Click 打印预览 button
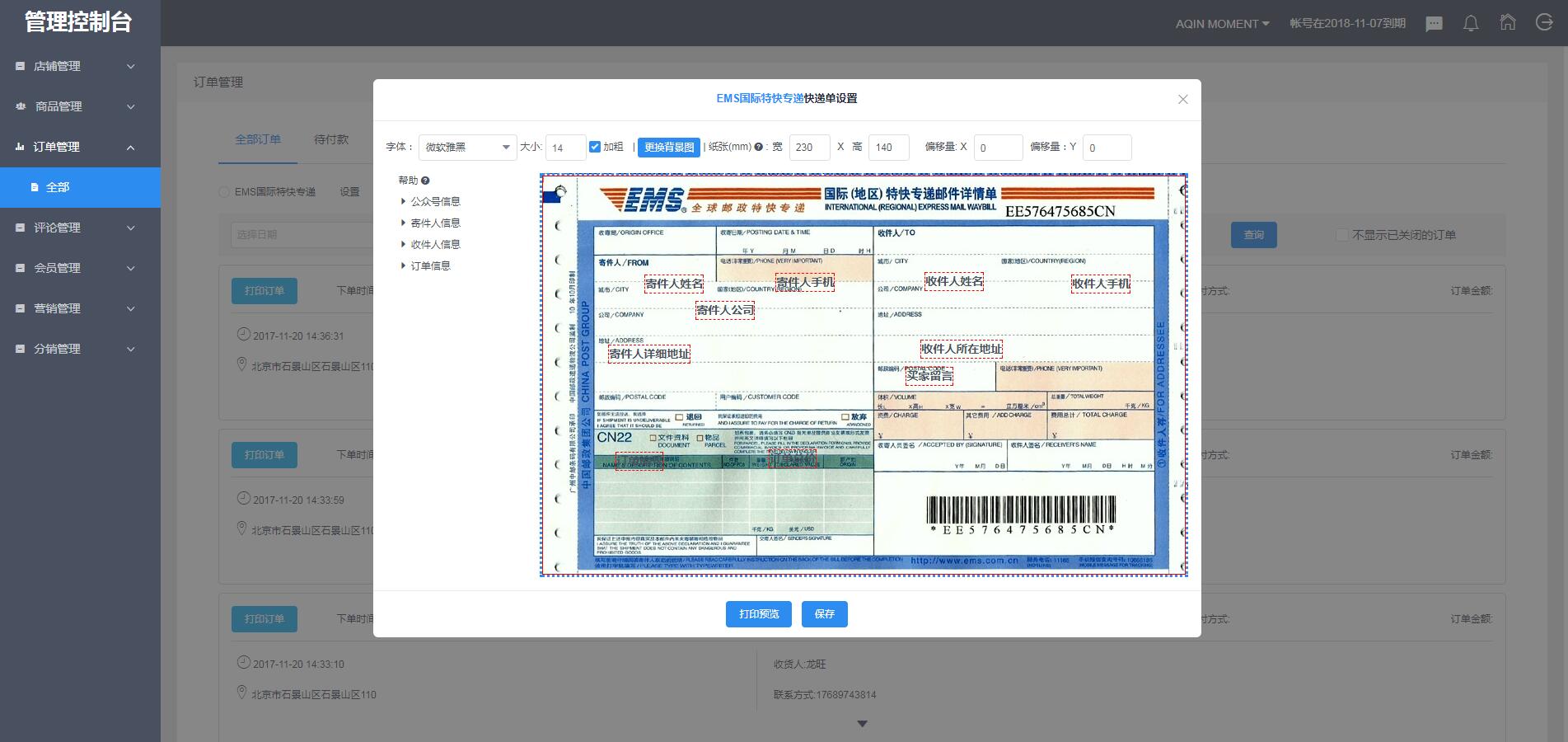The image size is (1568, 742). pyautogui.click(x=759, y=613)
